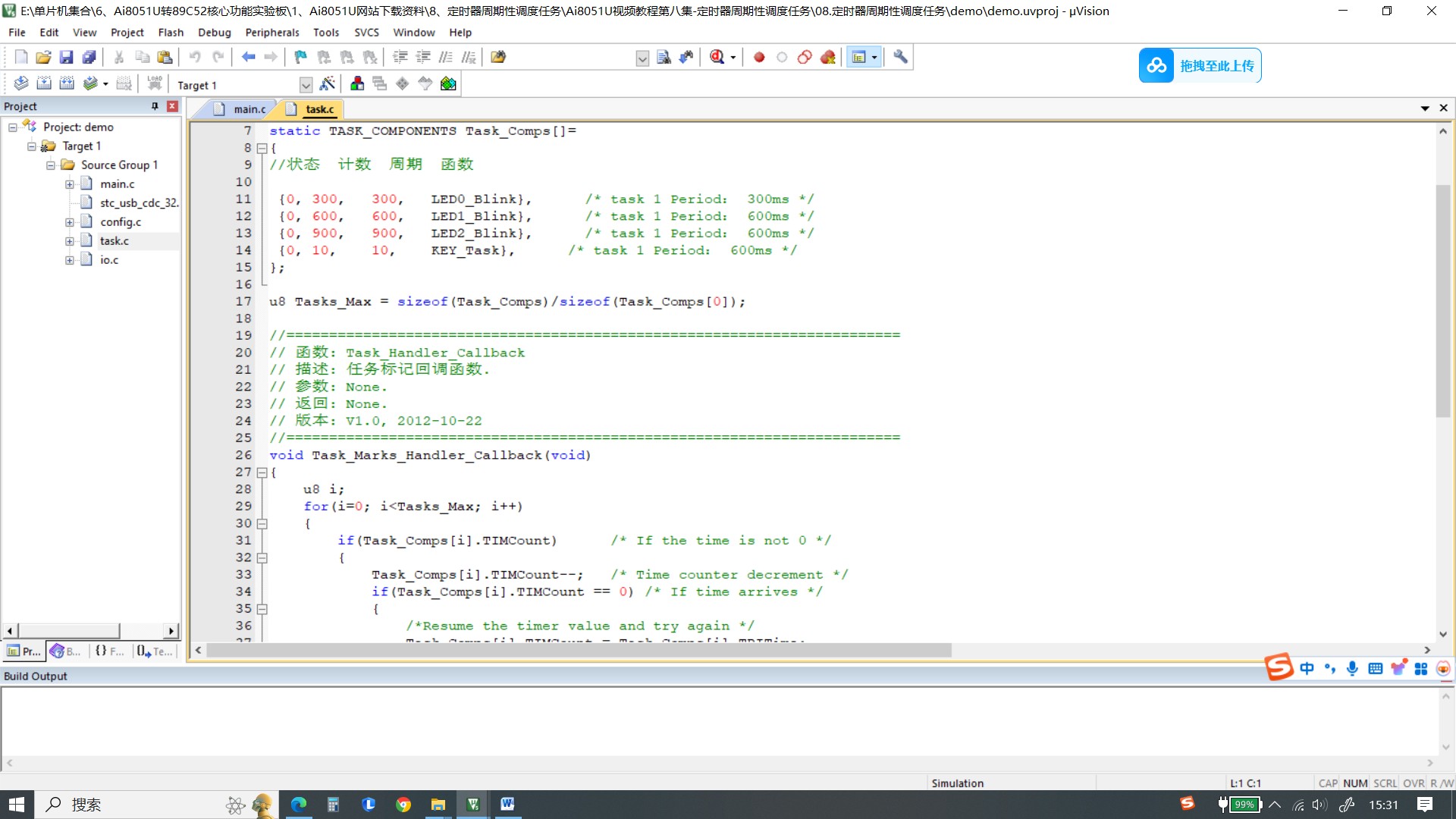Collapse code fold at line 27
The image size is (1456, 819).
click(x=262, y=472)
